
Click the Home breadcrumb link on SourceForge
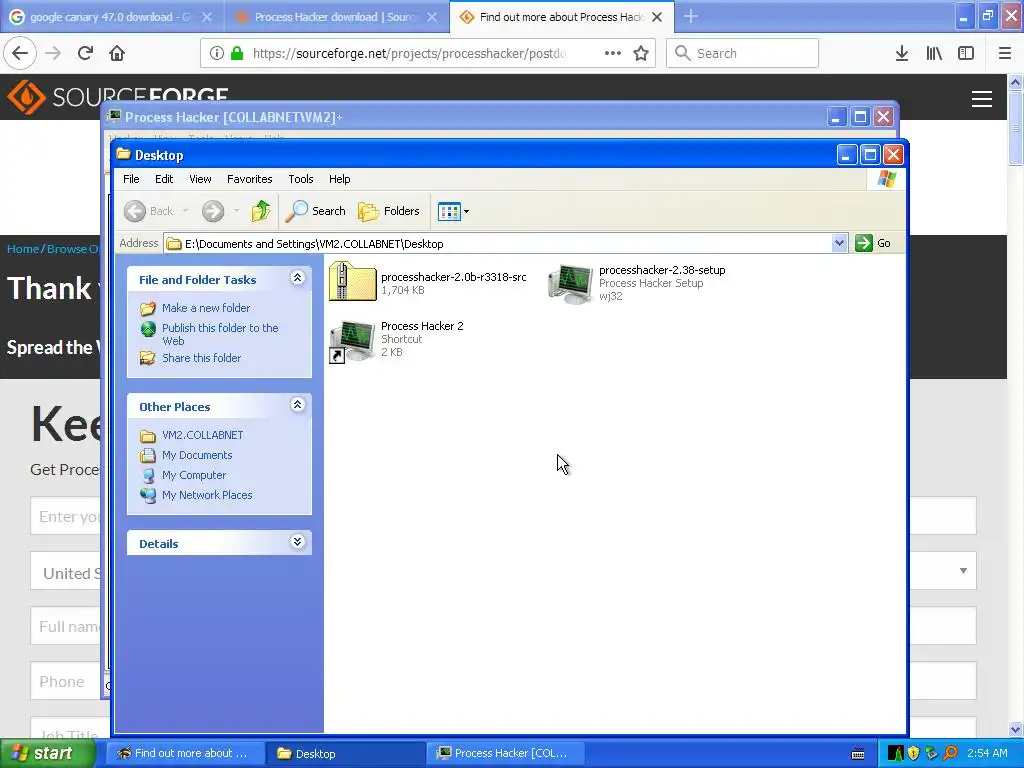click(x=23, y=249)
